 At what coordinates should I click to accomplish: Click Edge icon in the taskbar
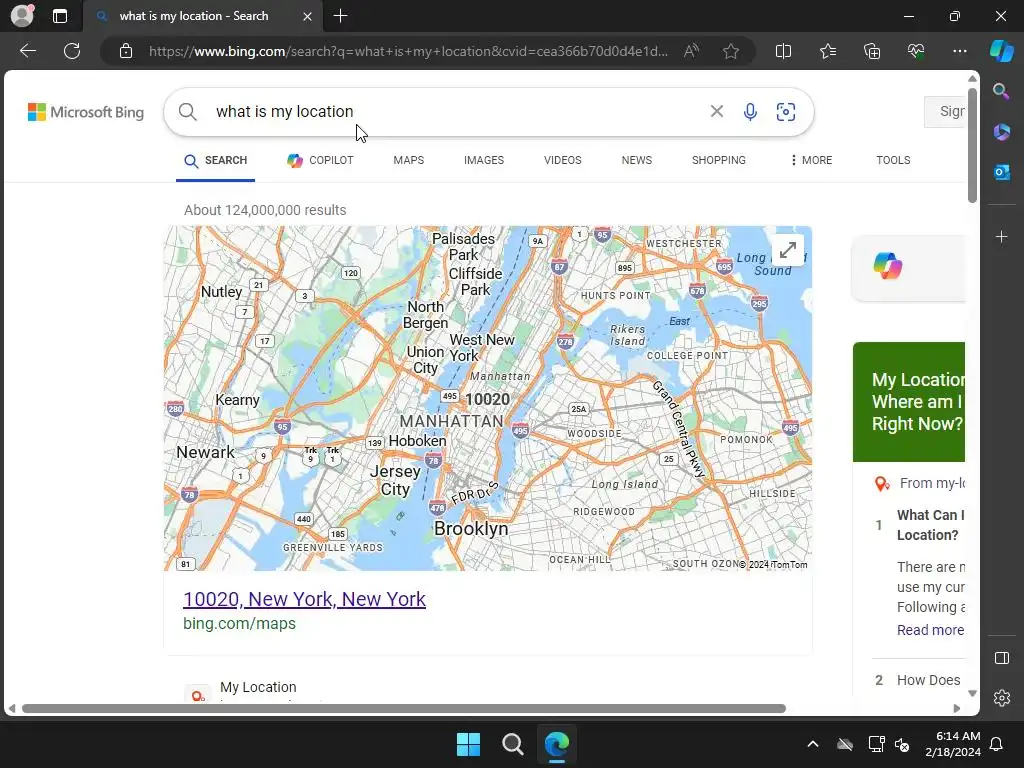pos(557,744)
